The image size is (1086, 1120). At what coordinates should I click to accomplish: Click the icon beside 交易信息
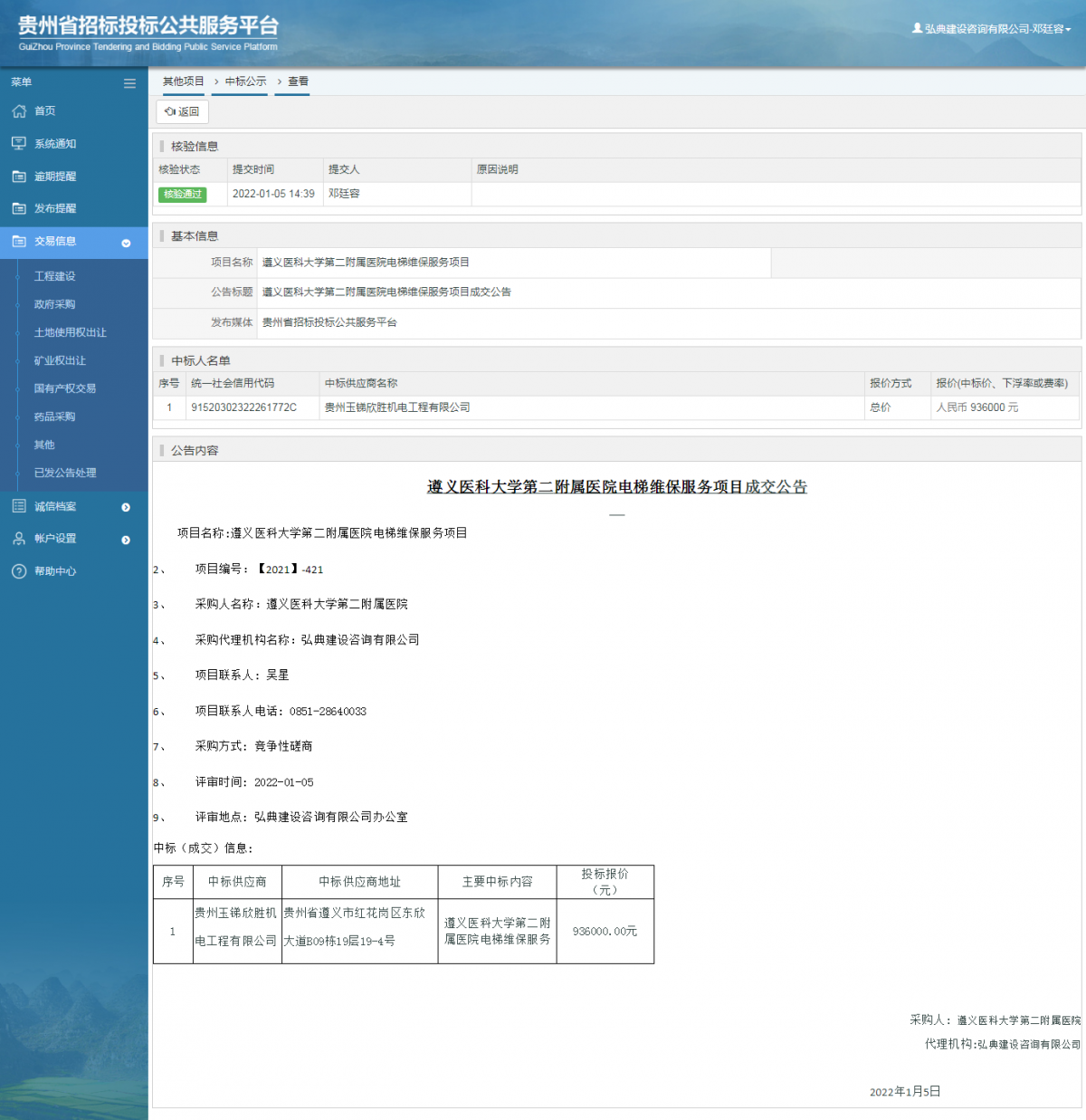19,242
